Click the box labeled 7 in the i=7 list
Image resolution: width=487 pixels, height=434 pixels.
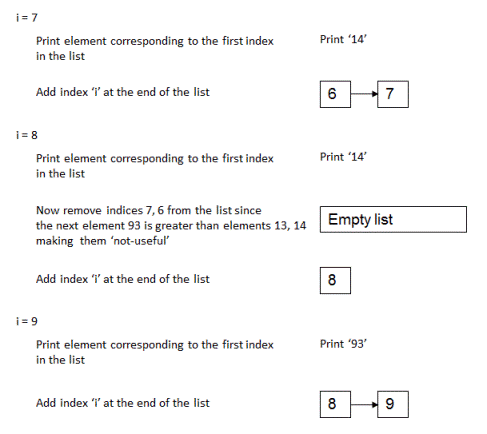(393, 94)
